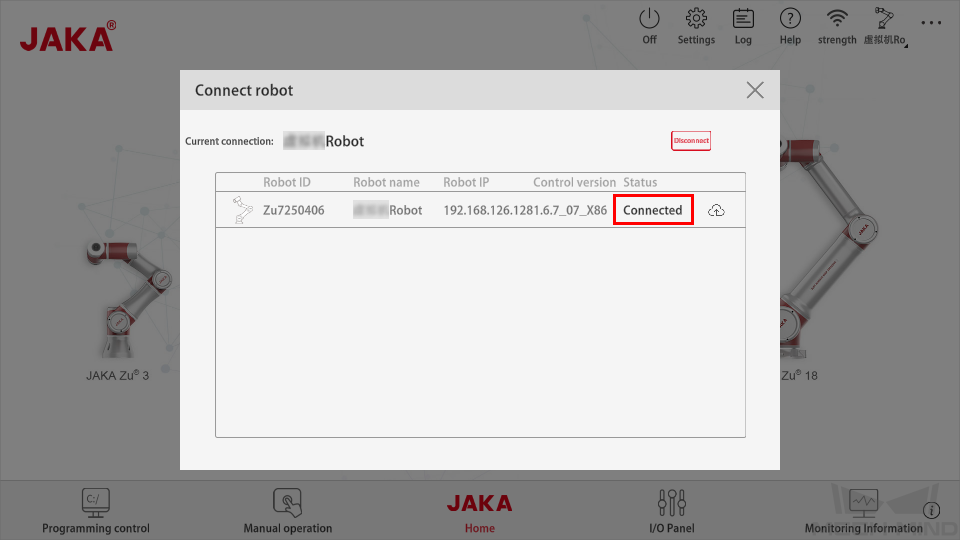Select robot ID Zu7250406
The height and width of the screenshot is (540, 960).
[294, 210]
